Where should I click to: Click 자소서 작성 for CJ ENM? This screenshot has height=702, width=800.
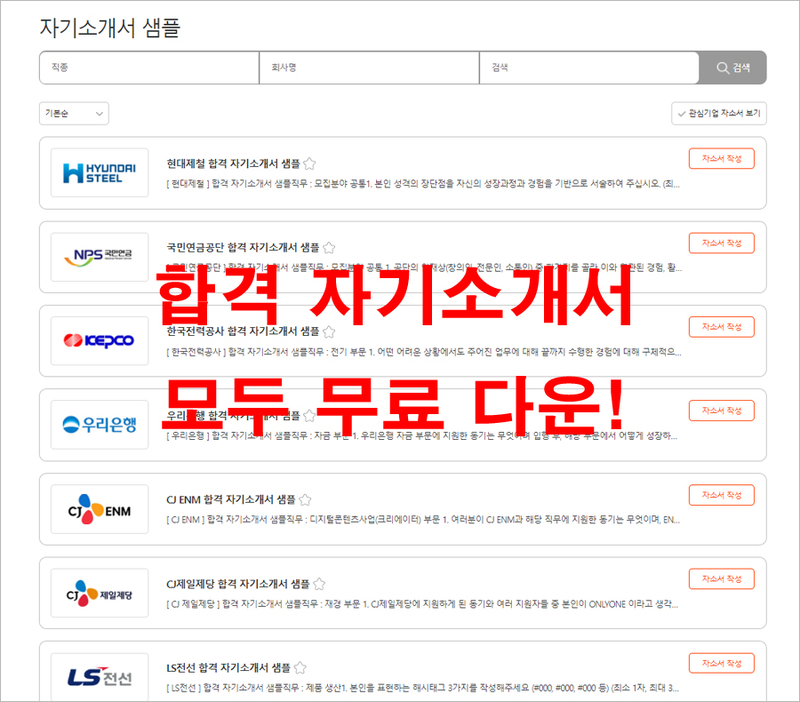coord(721,495)
